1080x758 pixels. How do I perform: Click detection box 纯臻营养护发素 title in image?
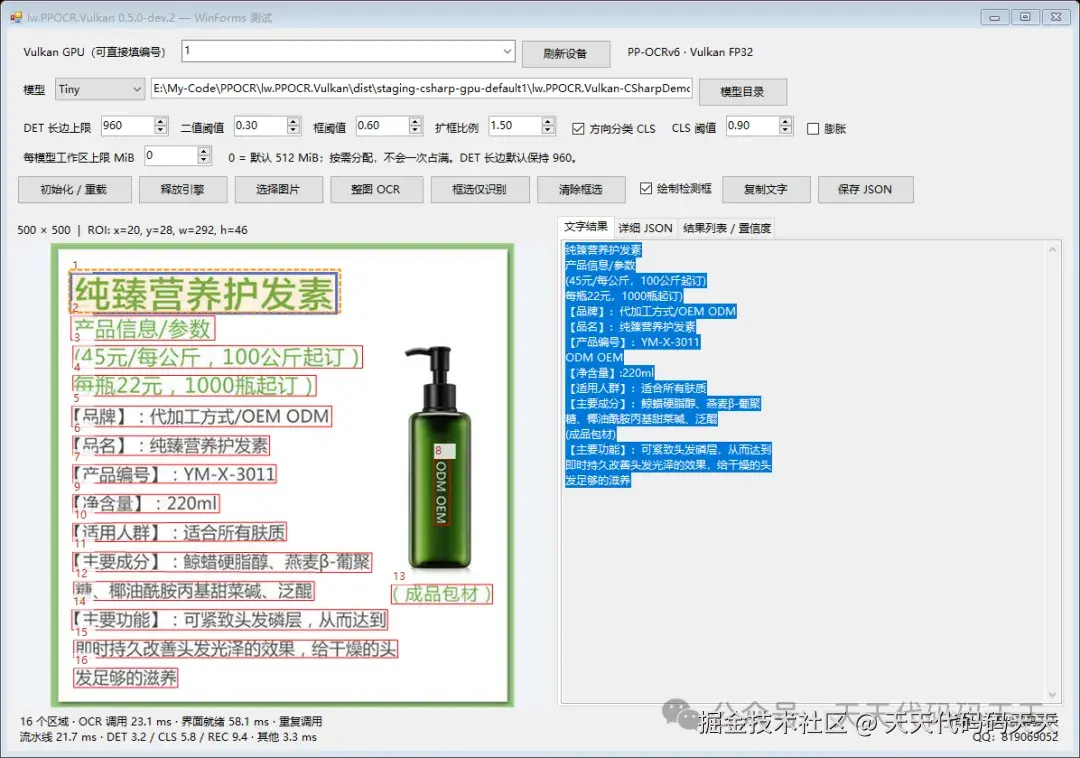point(204,293)
